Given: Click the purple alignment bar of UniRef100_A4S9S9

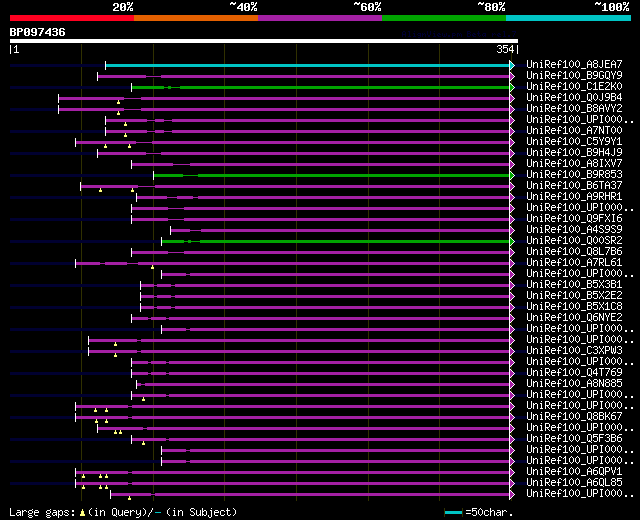Looking at the screenshot, I should (x=340, y=231).
